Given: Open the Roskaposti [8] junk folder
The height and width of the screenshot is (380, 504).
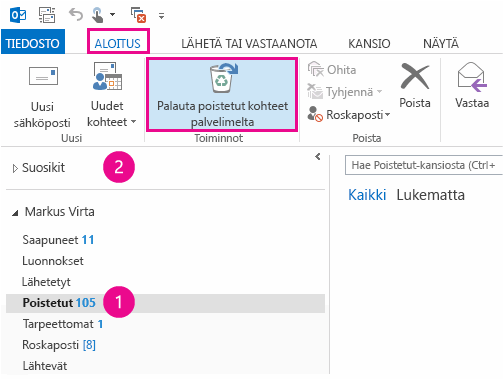Looking at the screenshot, I should (59, 345).
